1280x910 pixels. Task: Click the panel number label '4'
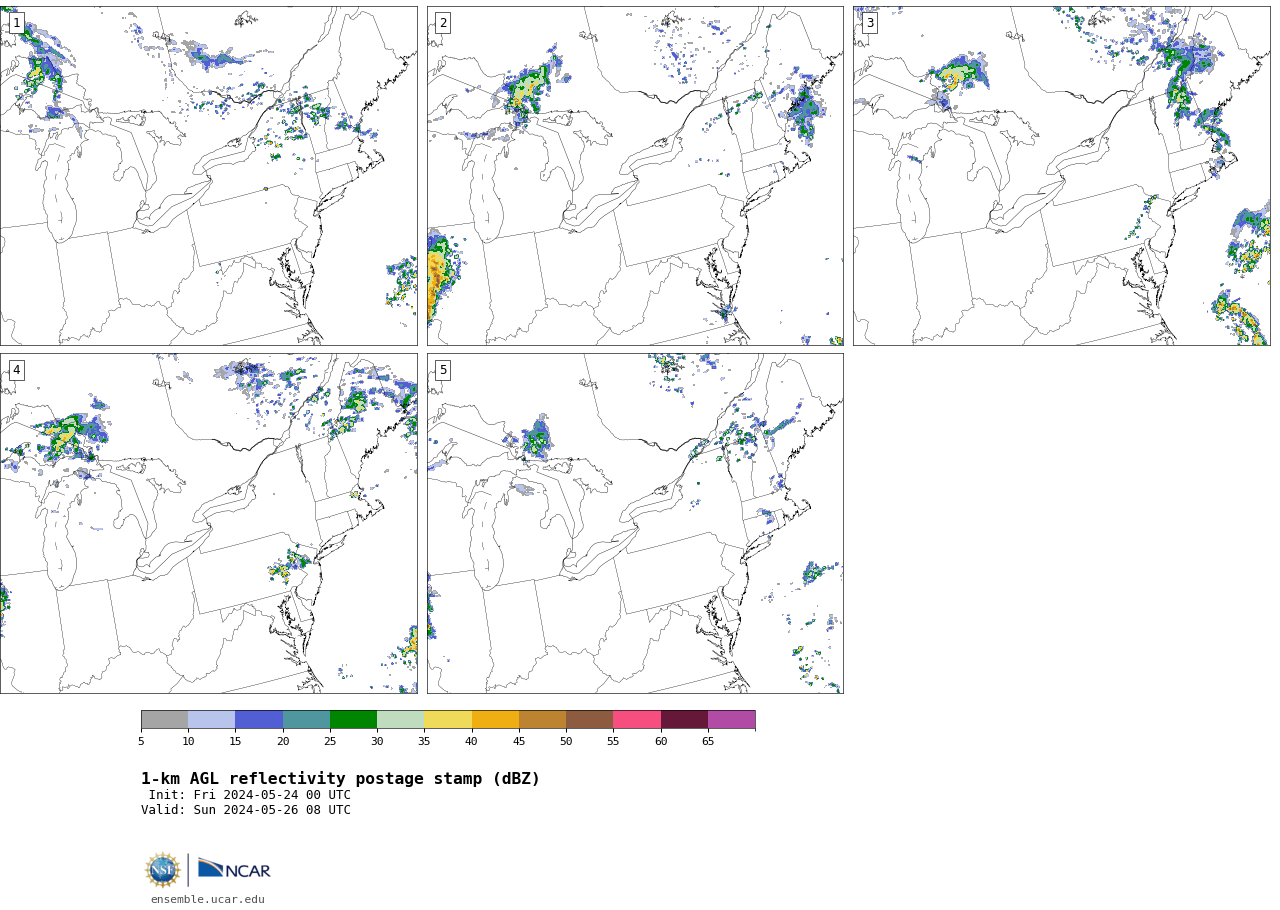[x=16, y=370]
